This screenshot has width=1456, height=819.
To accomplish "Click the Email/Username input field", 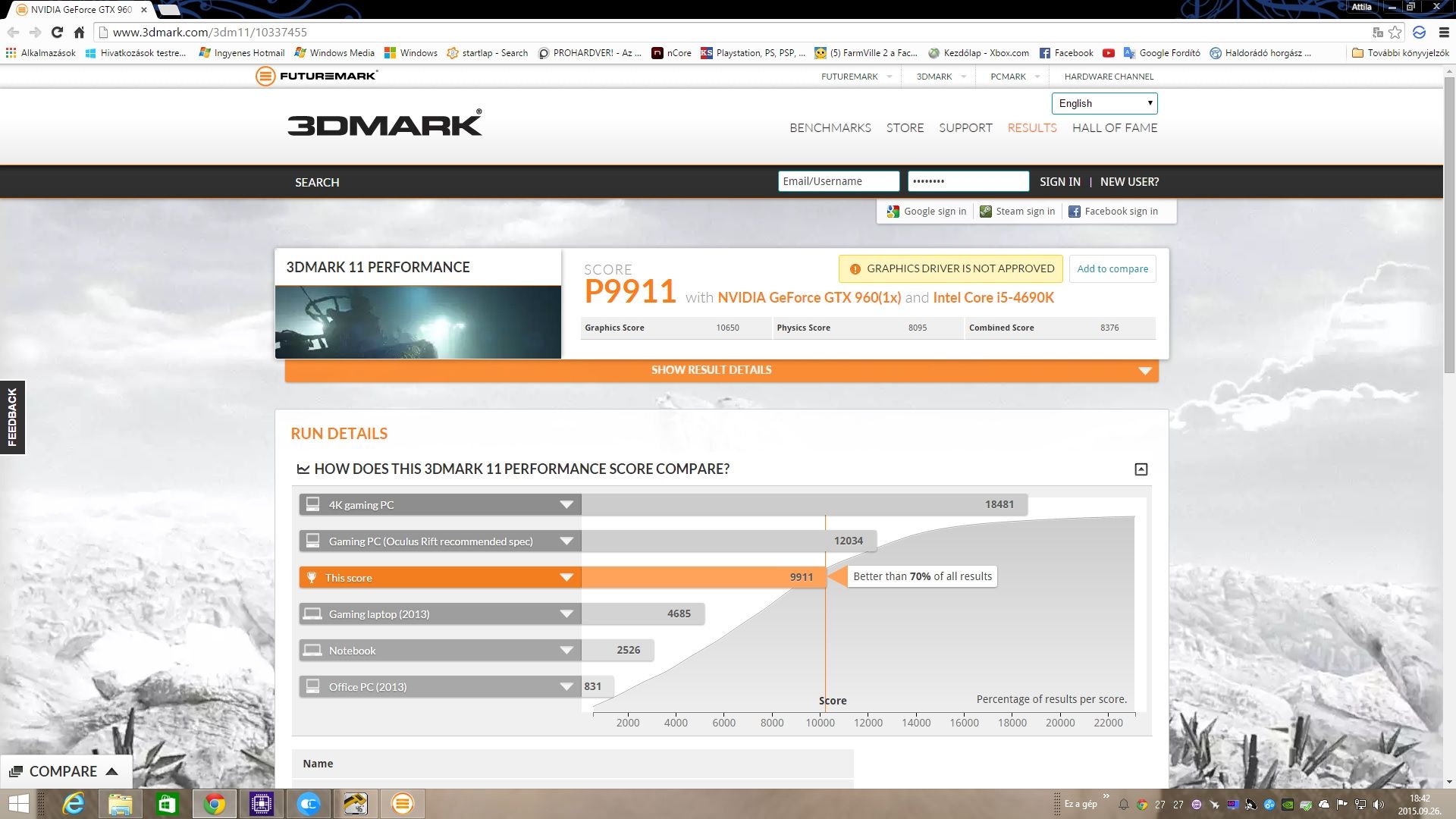I will pos(838,181).
